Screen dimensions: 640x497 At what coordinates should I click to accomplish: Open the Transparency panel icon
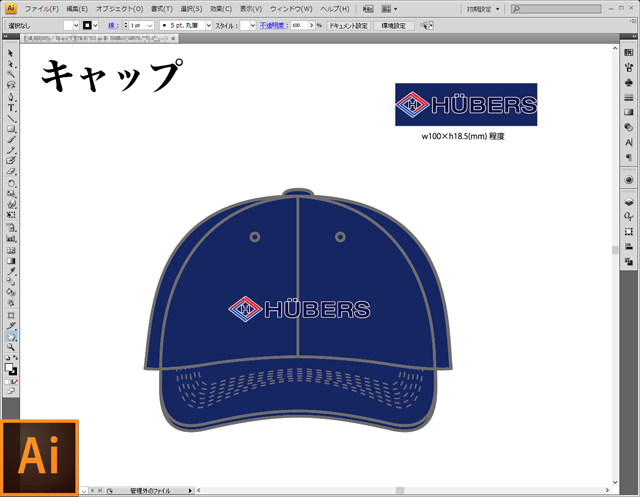click(629, 127)
